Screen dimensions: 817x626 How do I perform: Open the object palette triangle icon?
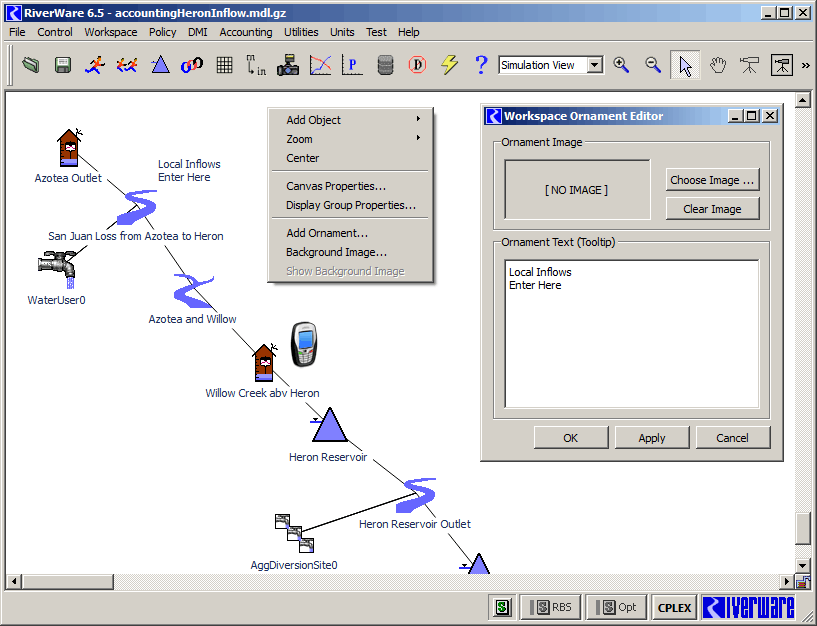[x=160, y=65]
